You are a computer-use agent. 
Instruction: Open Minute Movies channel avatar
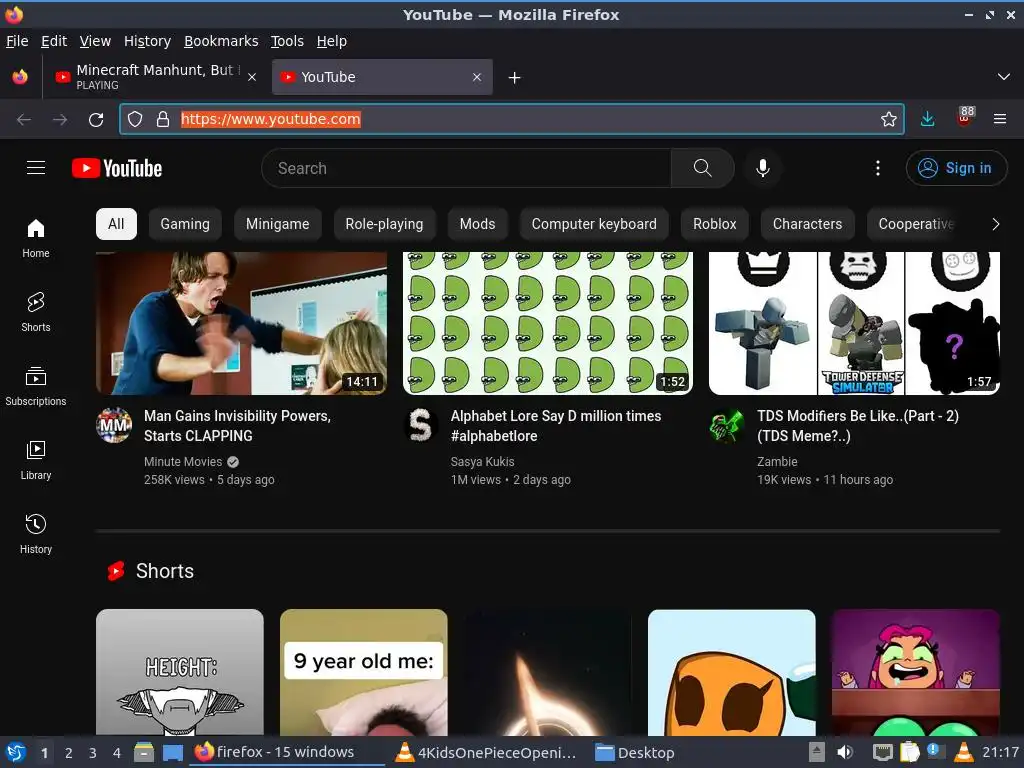[114, 425]
